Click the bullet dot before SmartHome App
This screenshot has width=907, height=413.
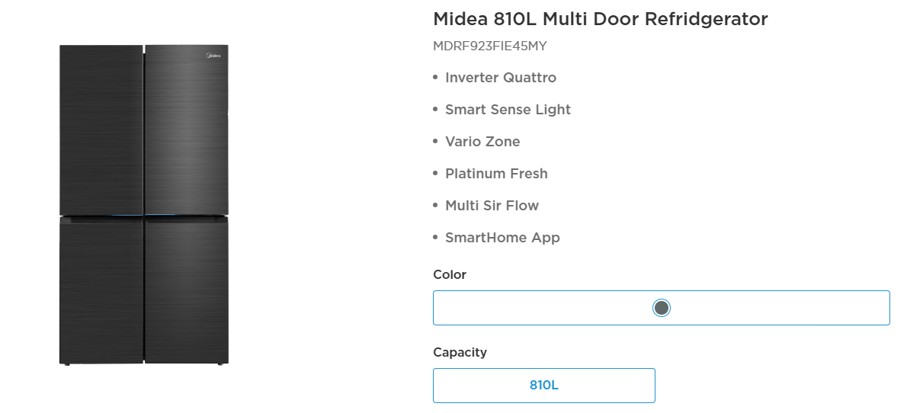[436, 238]
